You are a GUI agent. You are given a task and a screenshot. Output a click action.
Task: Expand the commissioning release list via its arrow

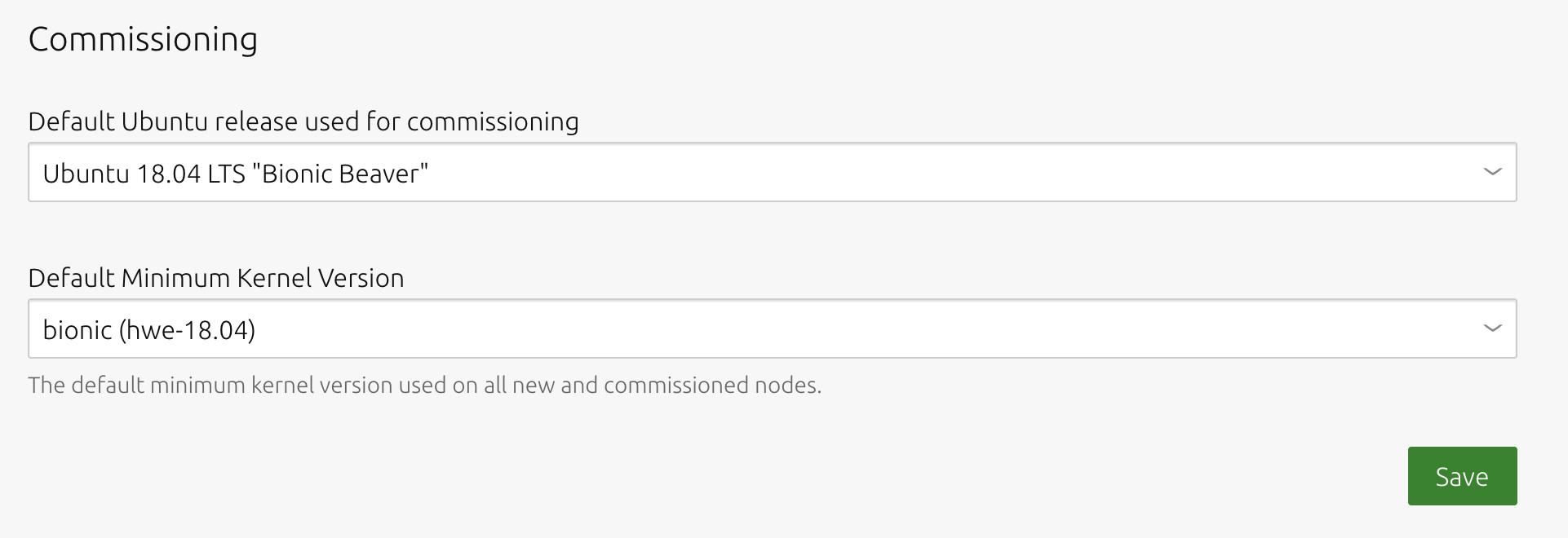click(x=1492, y=172)
